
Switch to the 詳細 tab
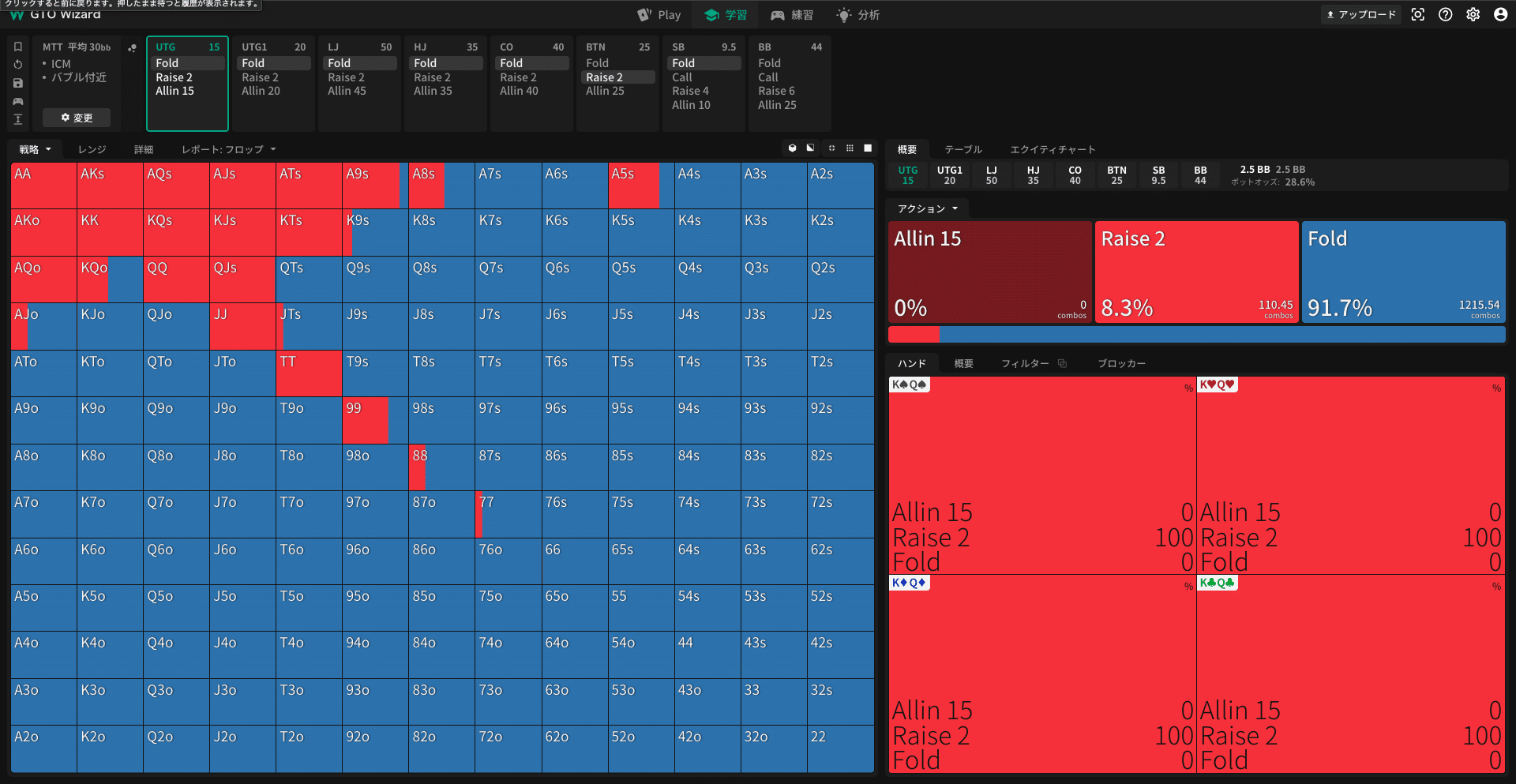[144, 149]
